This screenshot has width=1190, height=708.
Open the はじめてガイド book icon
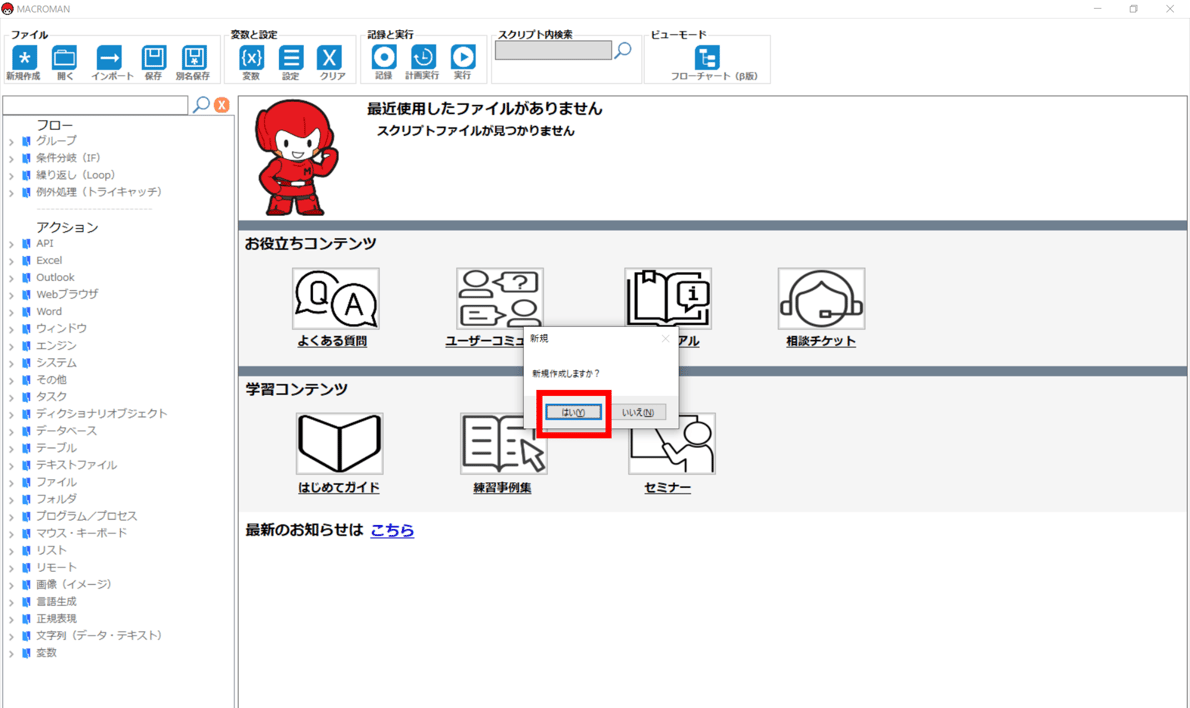pos(339,444)
